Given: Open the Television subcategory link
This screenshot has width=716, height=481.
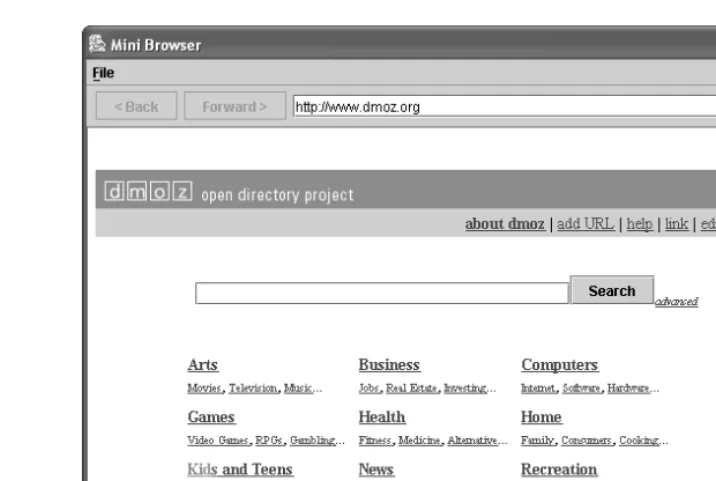Looking at the screenshot, I should [x=253, y=388].
